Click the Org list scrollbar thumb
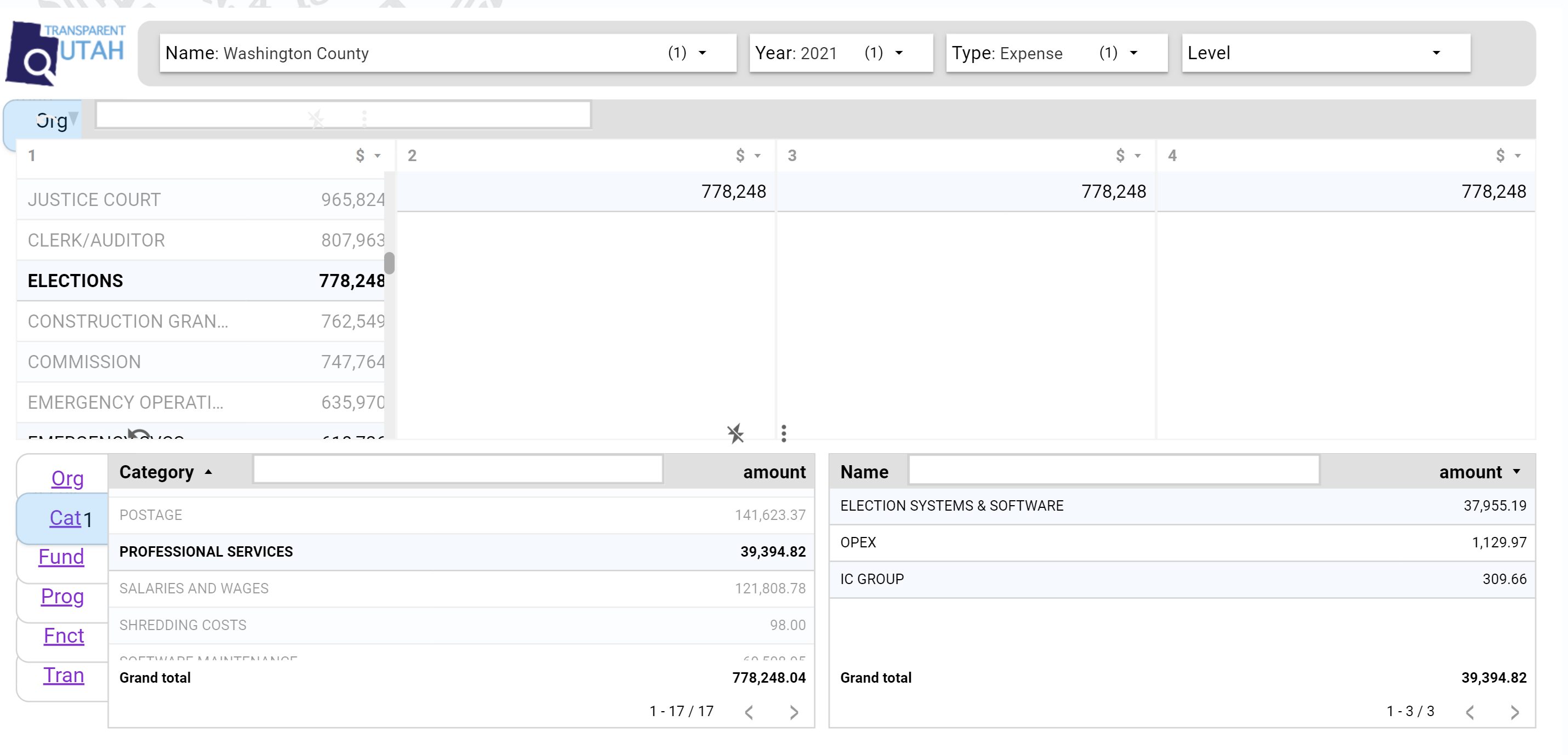1568x755 pixels. (390, 263)
